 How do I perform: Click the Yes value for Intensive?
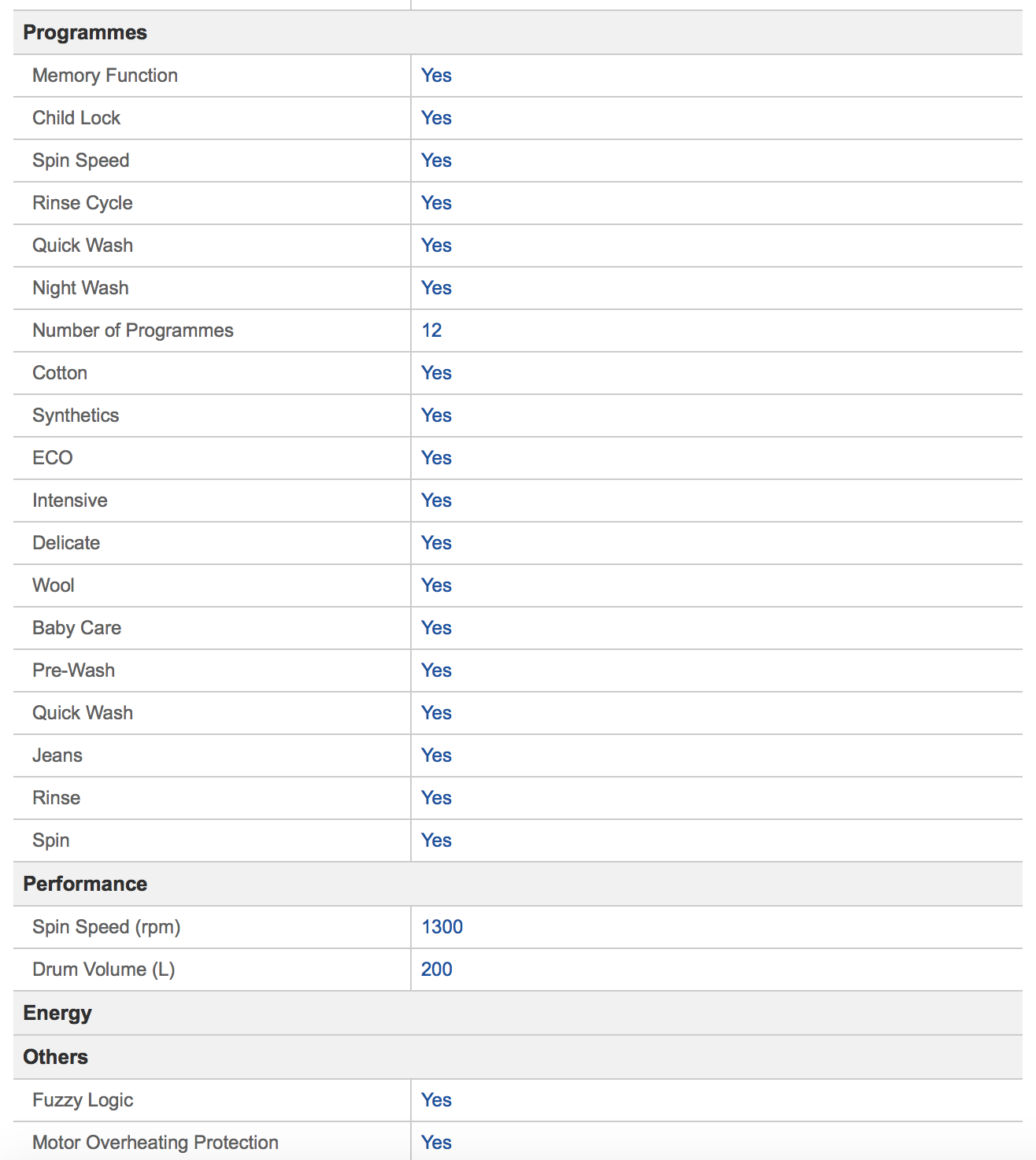click(436, 501)
